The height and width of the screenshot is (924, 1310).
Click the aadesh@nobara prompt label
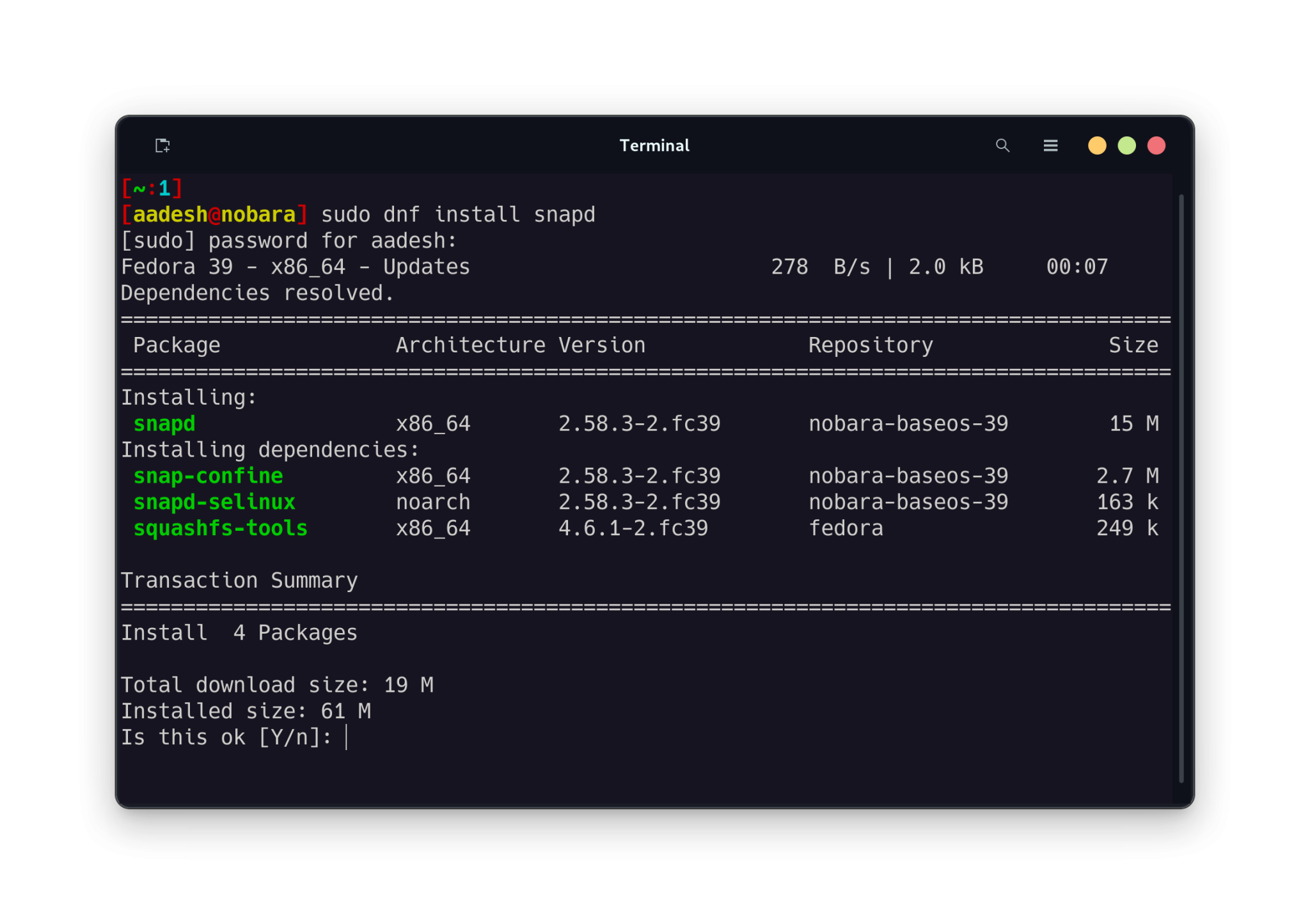click(215, 214)
